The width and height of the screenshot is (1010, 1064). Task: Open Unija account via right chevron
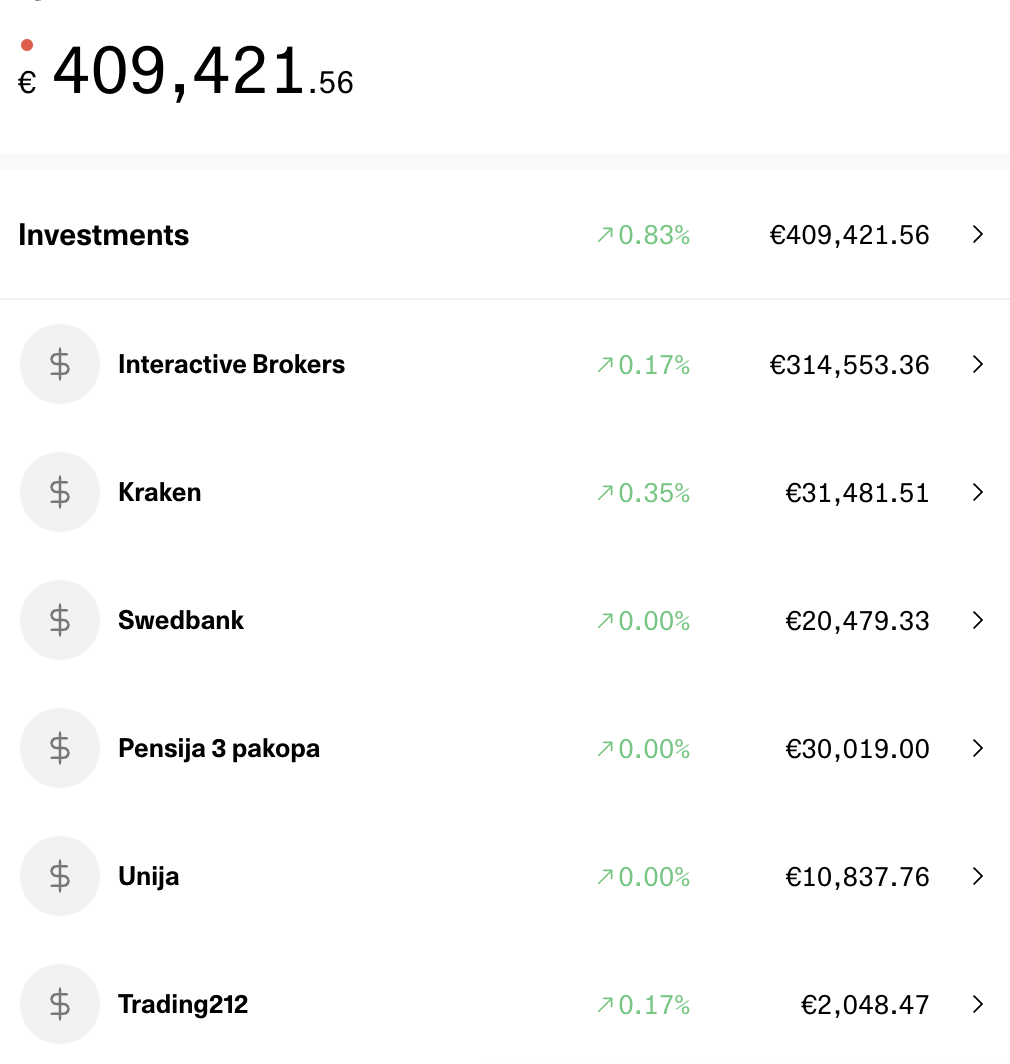coord(977,876)
